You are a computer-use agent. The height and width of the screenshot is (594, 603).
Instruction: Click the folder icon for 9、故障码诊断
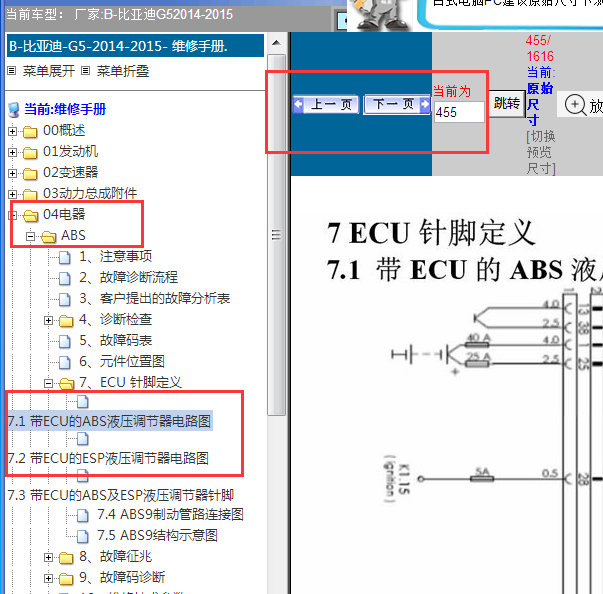coord(66,579)
